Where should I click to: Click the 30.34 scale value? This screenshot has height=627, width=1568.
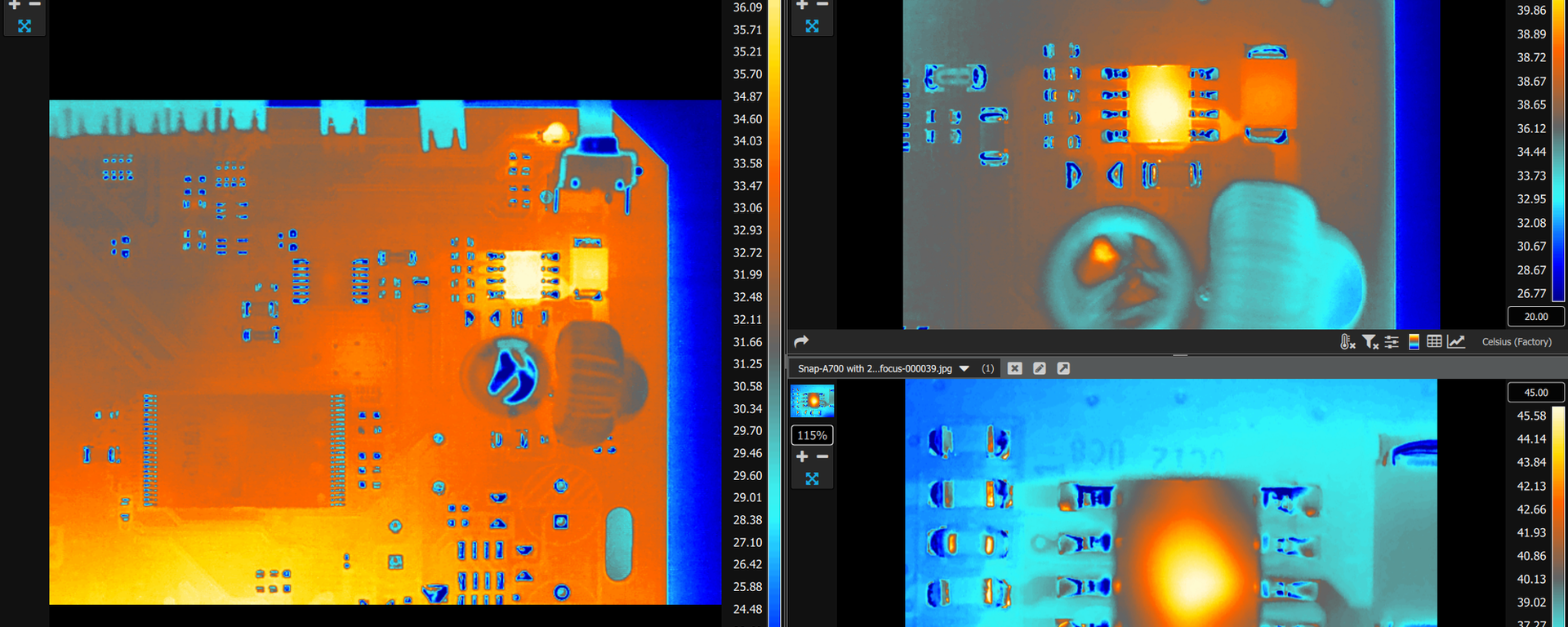click(x=747, y=409)
